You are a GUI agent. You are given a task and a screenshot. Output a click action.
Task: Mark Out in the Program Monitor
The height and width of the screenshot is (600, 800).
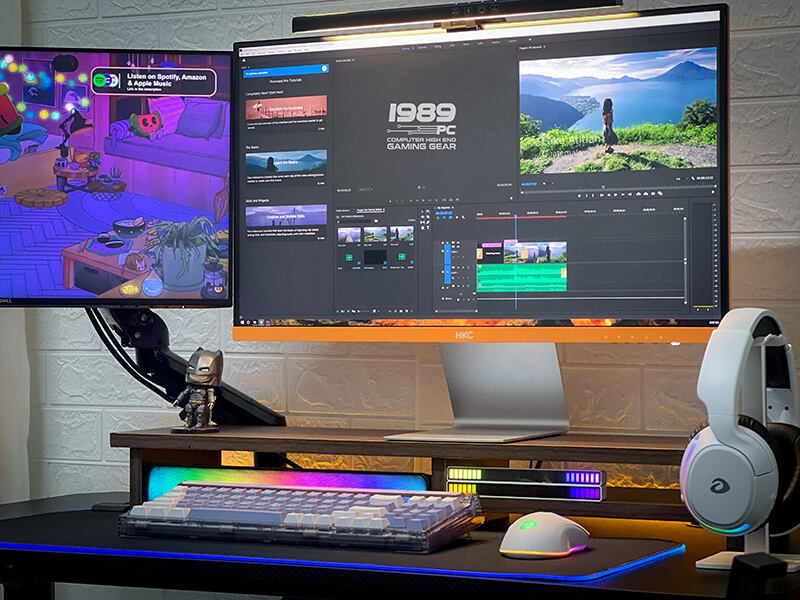pyautogui.click(x=593, y=195)
